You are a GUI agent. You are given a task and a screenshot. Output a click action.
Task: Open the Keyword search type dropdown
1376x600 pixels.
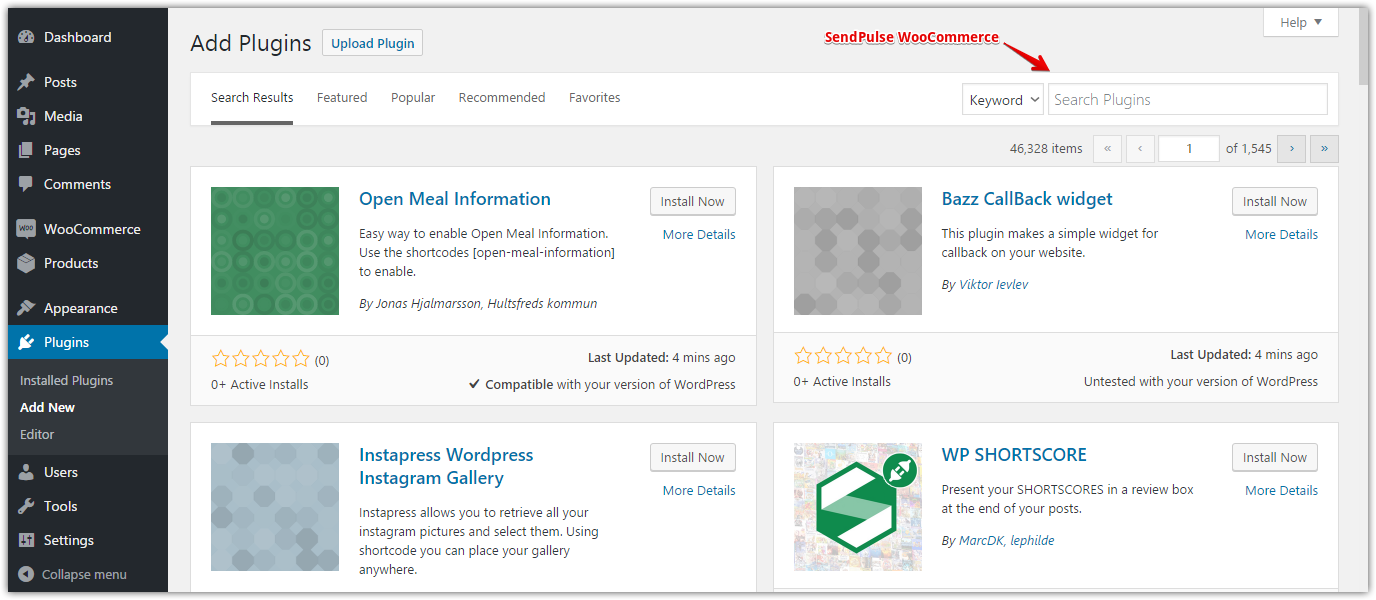pyautogui.click(x=1003, y=100)
